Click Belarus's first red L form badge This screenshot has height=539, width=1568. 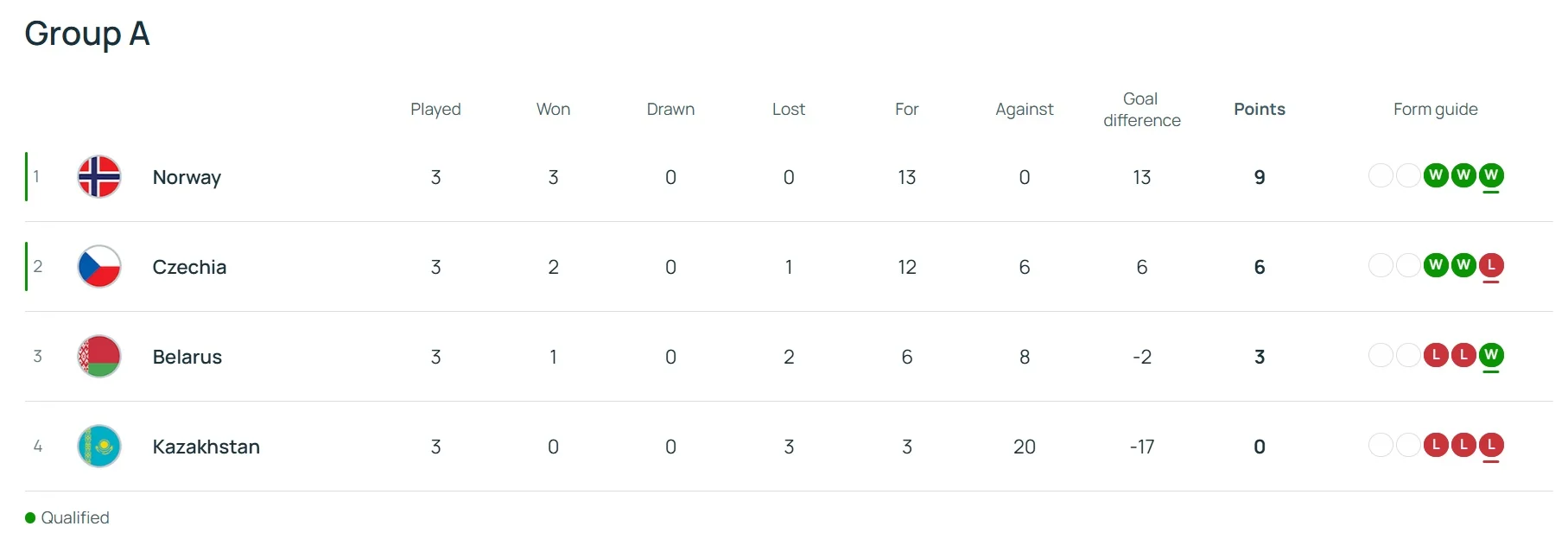(x=1435, y=355)
